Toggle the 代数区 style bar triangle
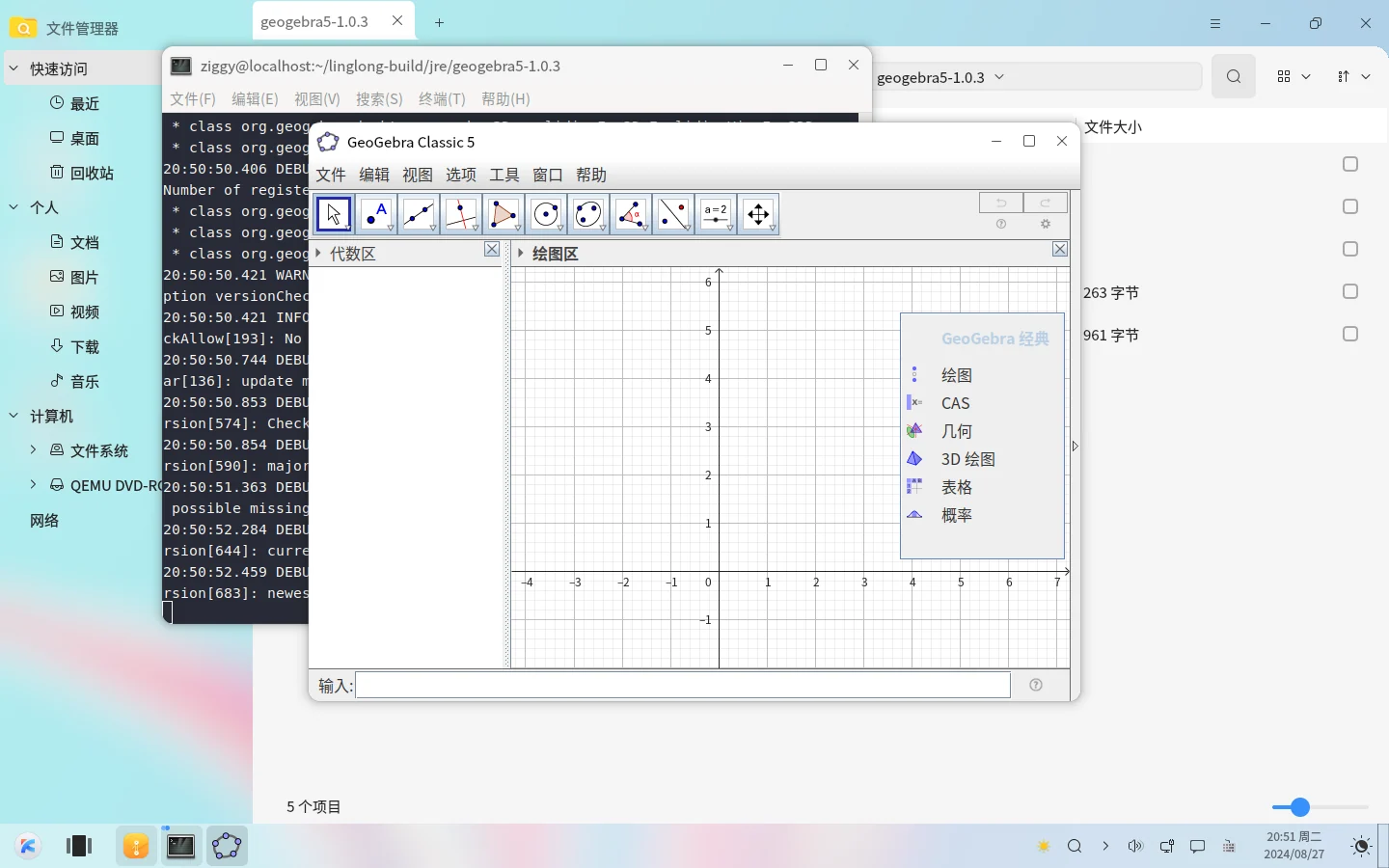Screen dimensions: 1389x868 [x=318, y=254]
